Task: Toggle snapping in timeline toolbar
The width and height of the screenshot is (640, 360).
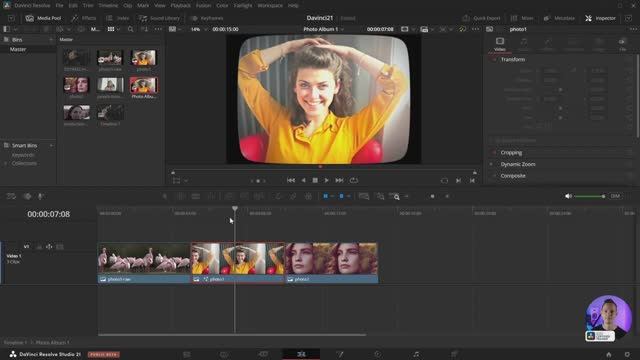Action: click(278, 196)
